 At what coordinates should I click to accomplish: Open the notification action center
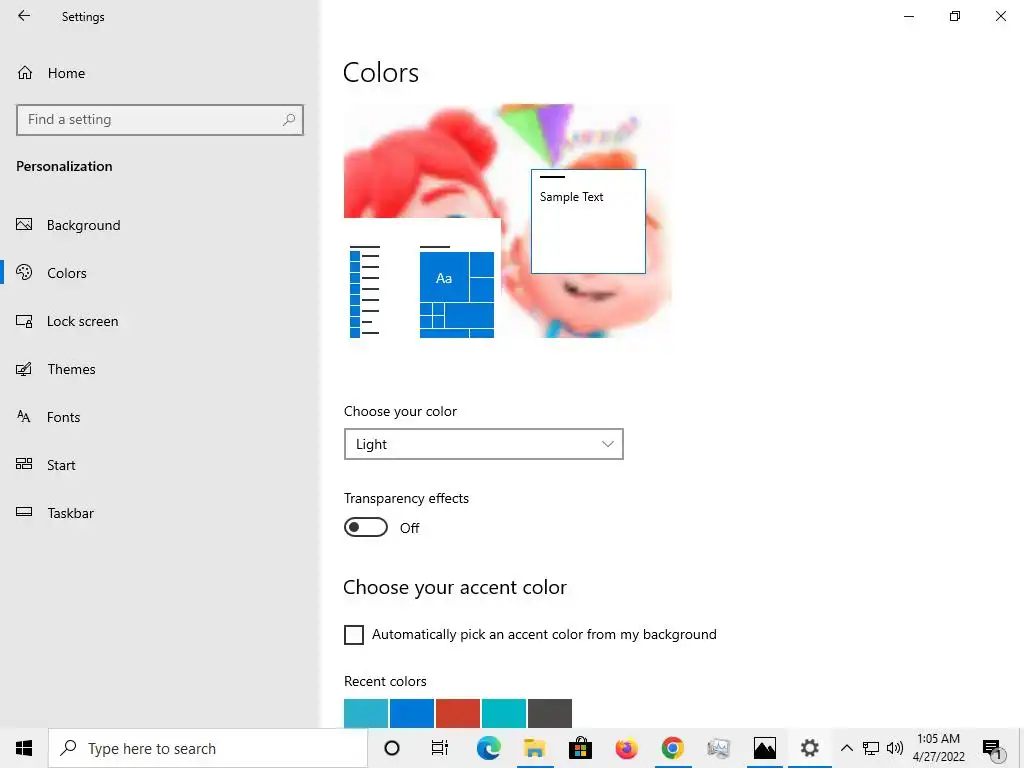(992, 748)
